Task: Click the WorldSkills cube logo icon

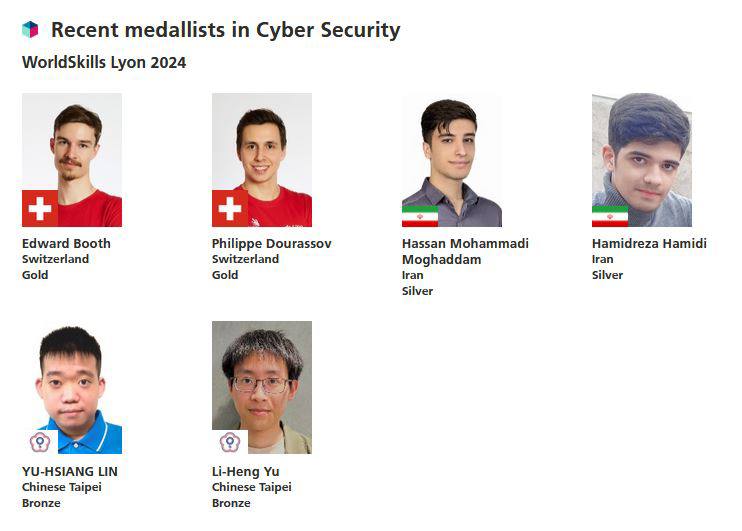Action: pyautogui.click(x=30, y=30)
